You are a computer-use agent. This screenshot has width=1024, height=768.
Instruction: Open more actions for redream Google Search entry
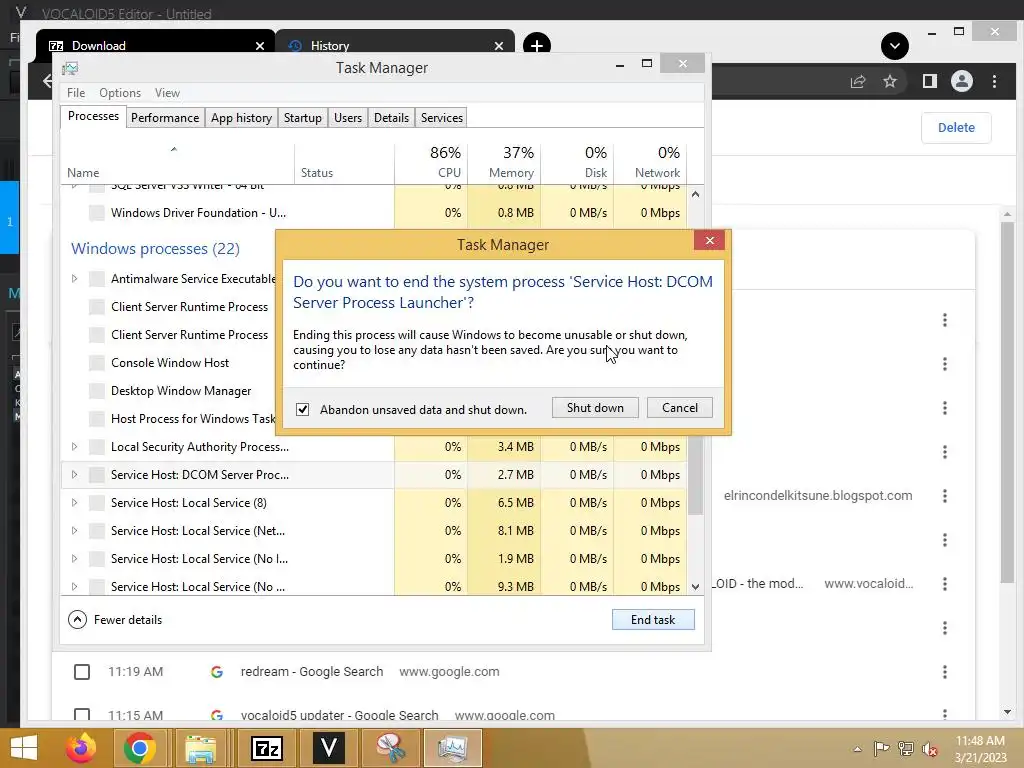coord(944,672)
